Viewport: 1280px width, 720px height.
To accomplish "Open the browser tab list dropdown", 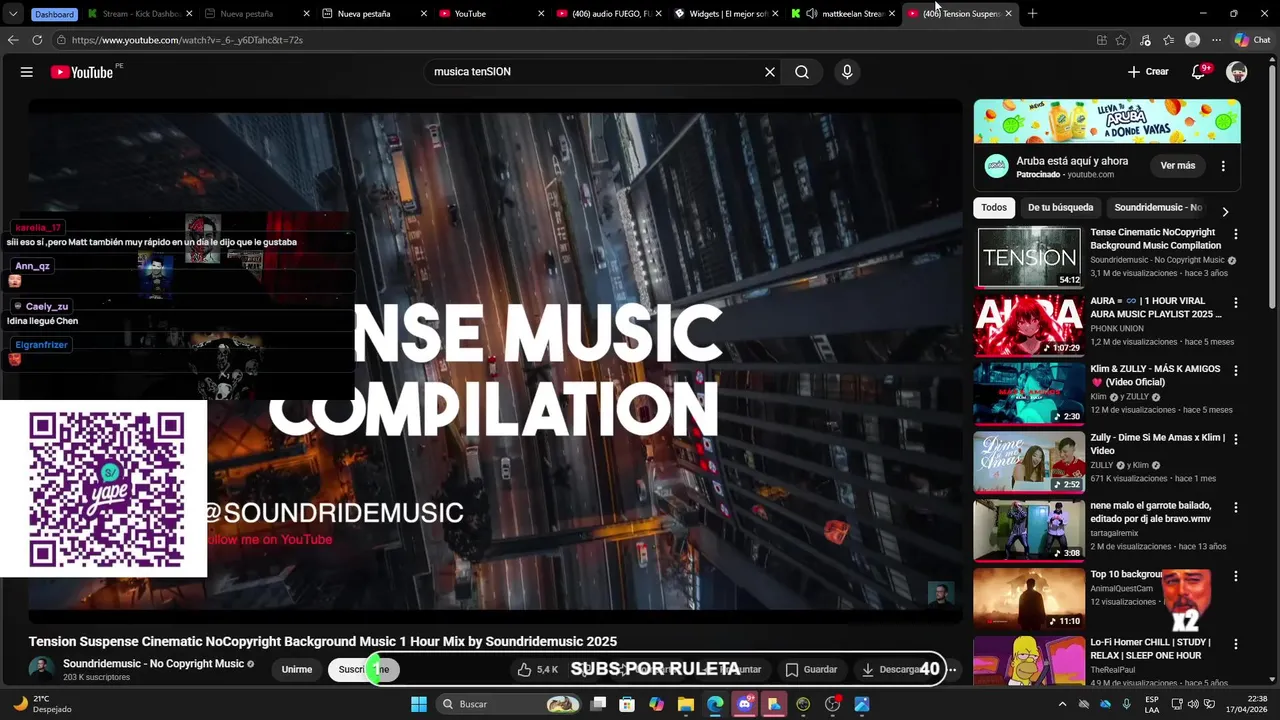I will click(13, 14).
